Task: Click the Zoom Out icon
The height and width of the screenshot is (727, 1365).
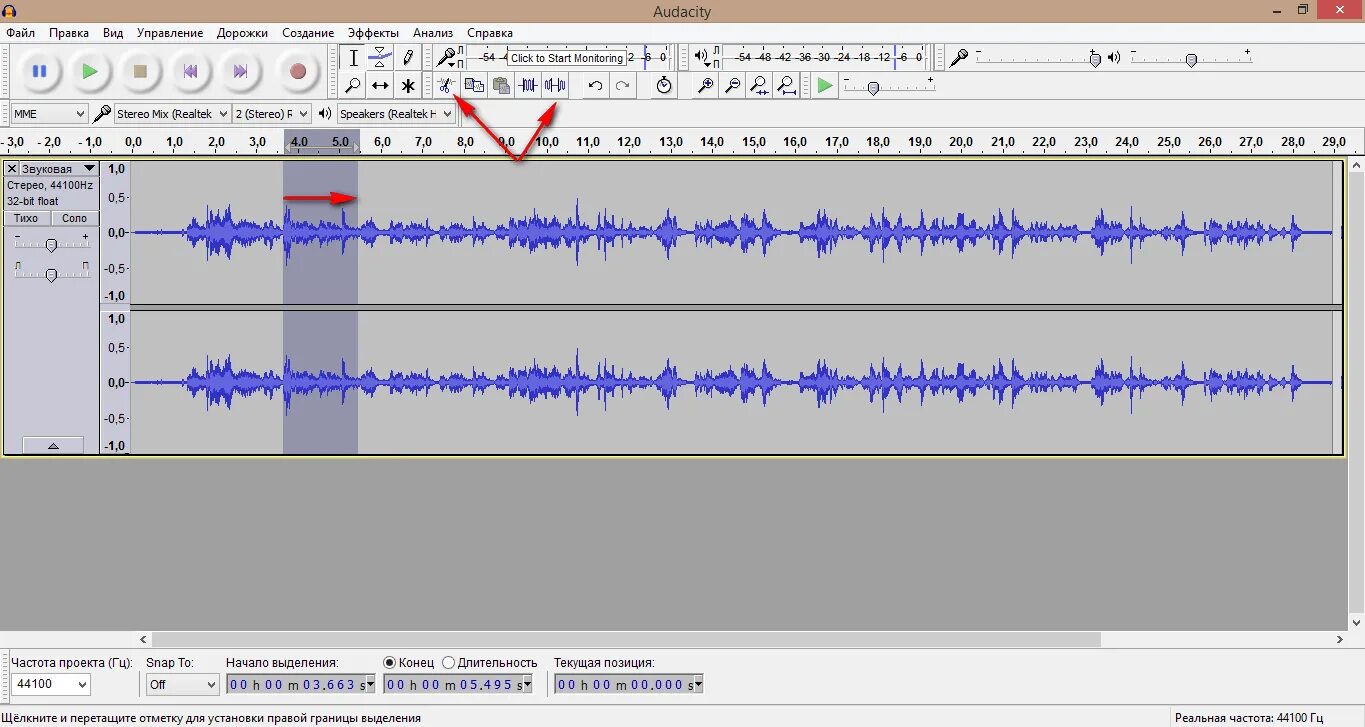Action: (x=733, y=86)
